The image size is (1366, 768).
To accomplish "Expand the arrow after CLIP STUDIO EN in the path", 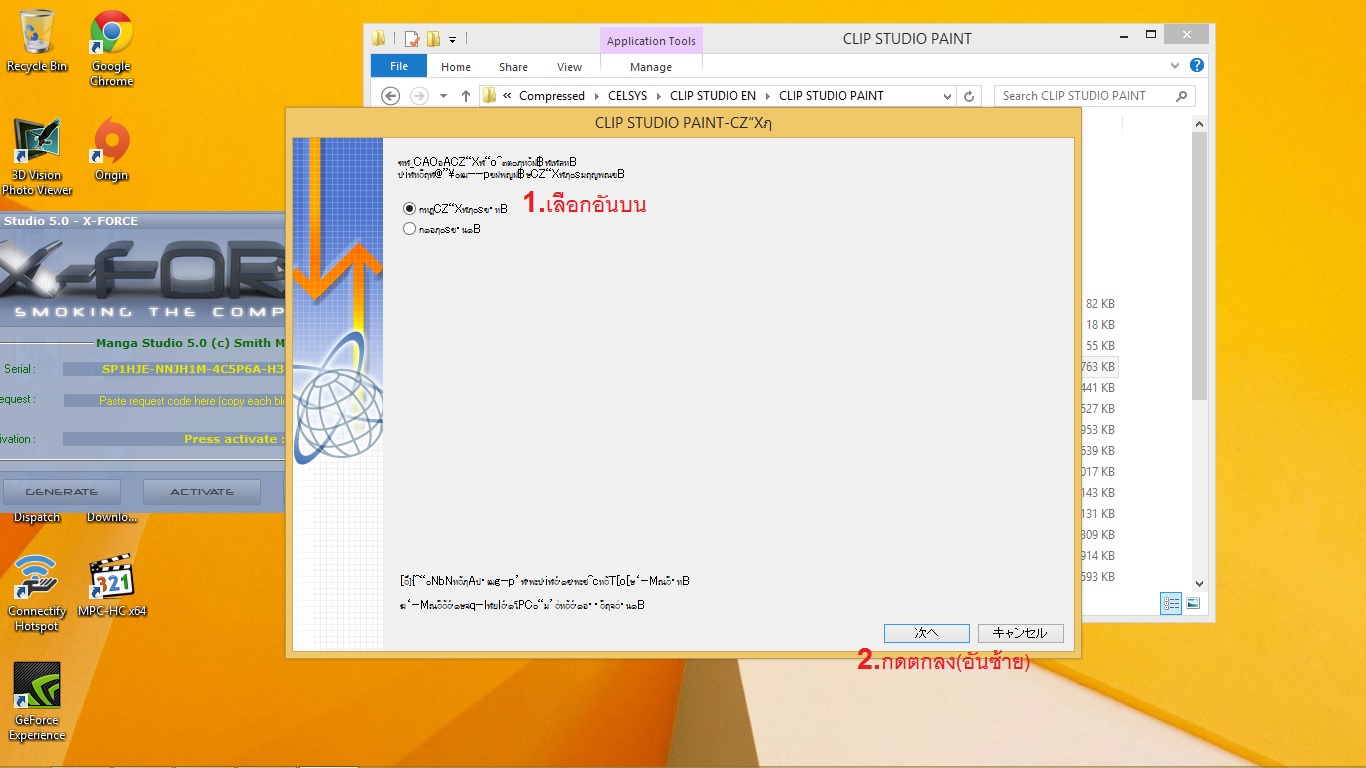I will click(x=768, y=96).
